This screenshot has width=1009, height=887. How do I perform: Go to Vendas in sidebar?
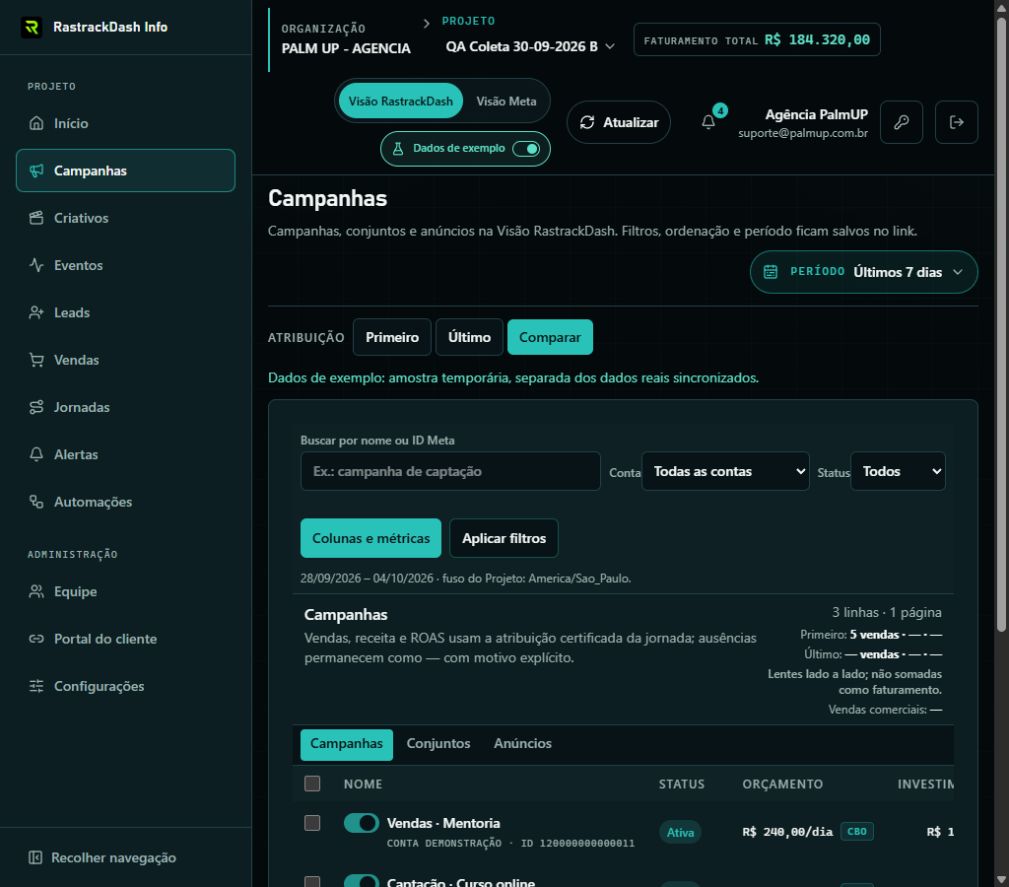(125, 360)
